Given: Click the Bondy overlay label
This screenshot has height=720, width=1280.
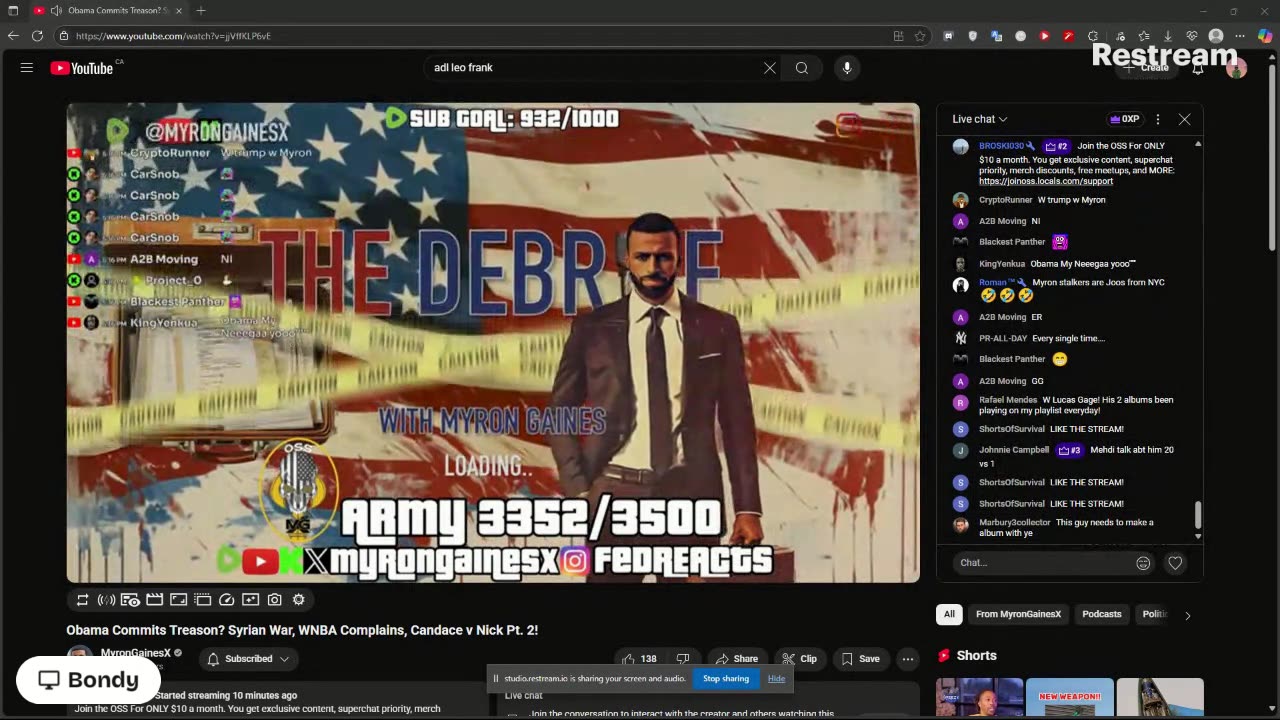Looking at the screenshot, I should tap(89, 680).
